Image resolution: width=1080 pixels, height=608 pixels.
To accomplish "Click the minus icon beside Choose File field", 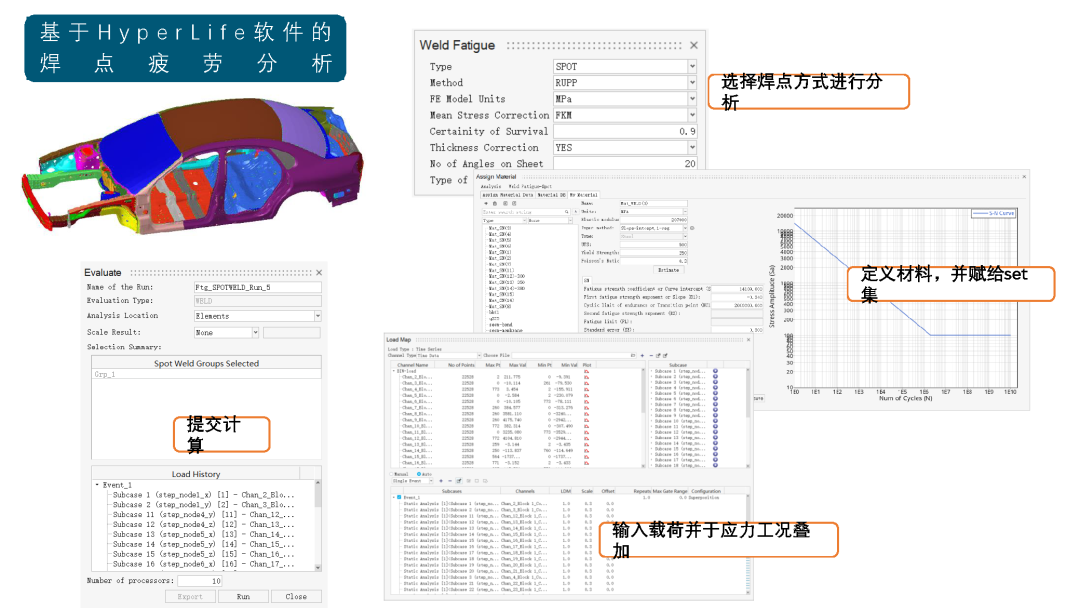I will tap(651, 355).
